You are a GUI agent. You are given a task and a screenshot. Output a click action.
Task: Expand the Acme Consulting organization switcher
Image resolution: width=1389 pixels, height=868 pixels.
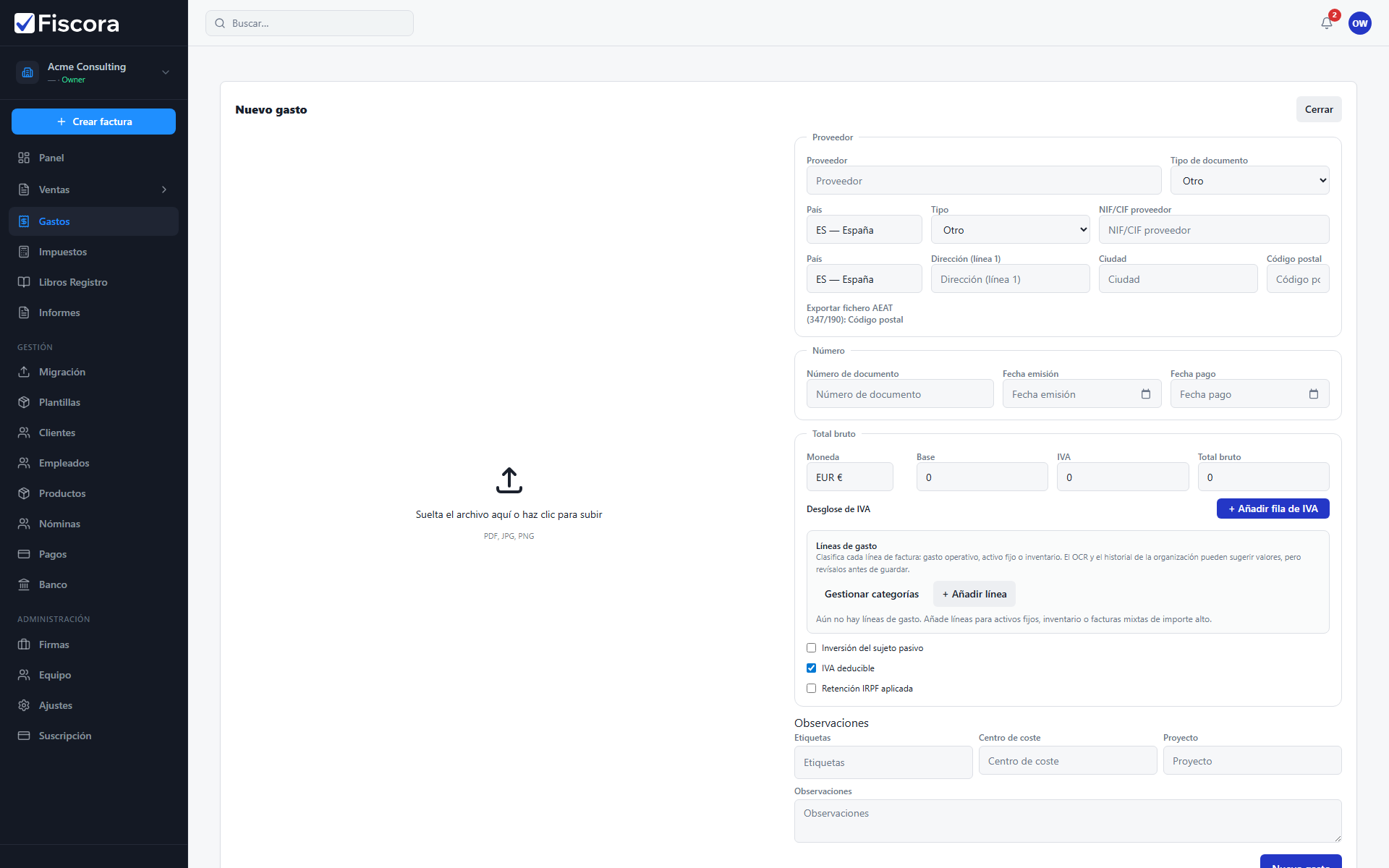[93, 72]
